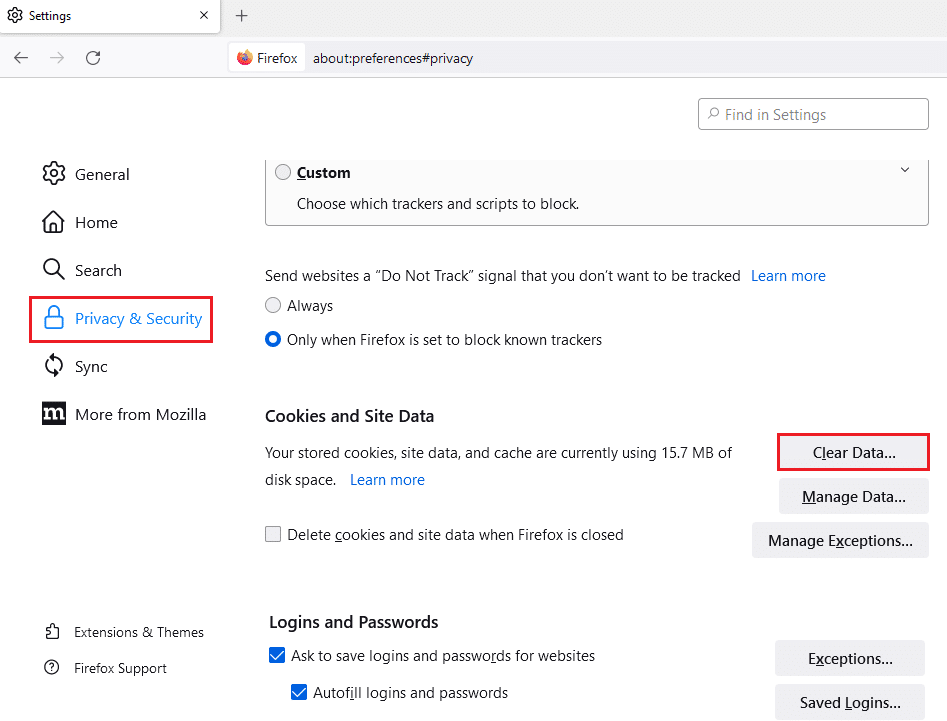This screenshot has height=721, width=947.
Task: Open Firefox Support link
Action: click(120, 668)
